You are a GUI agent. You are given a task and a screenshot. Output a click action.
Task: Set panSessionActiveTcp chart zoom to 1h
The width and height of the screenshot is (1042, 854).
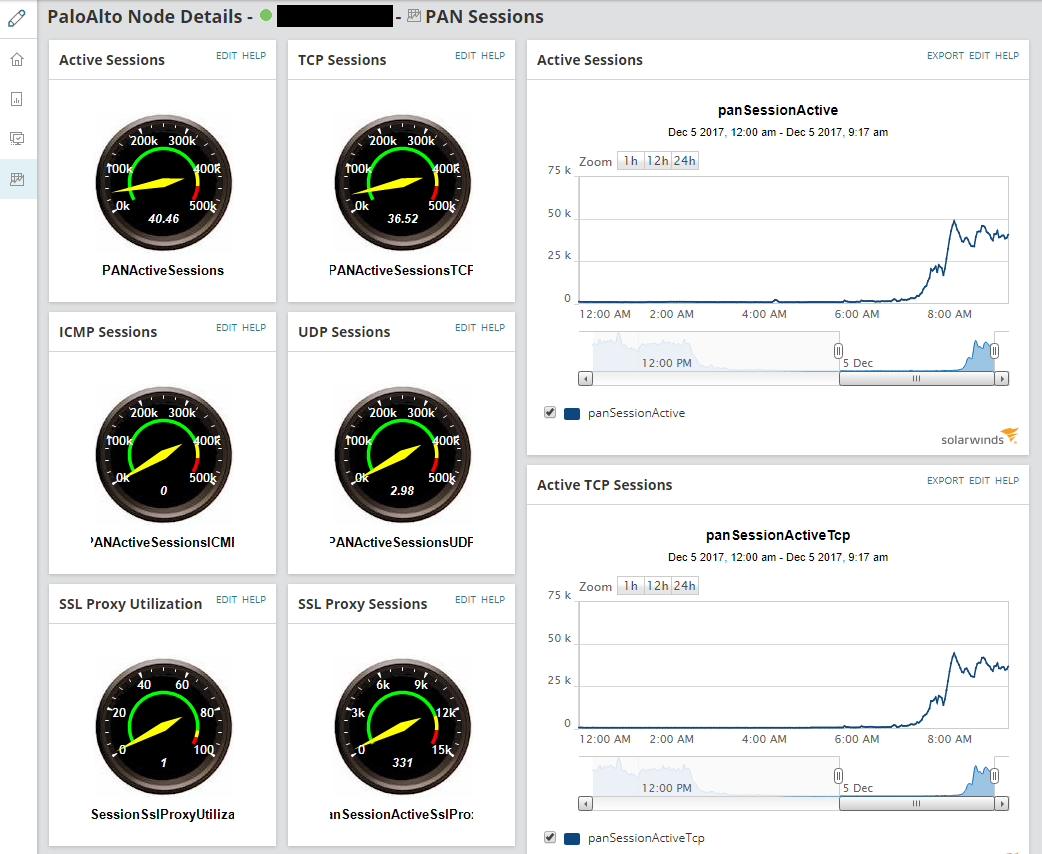[x=631, y=586]
